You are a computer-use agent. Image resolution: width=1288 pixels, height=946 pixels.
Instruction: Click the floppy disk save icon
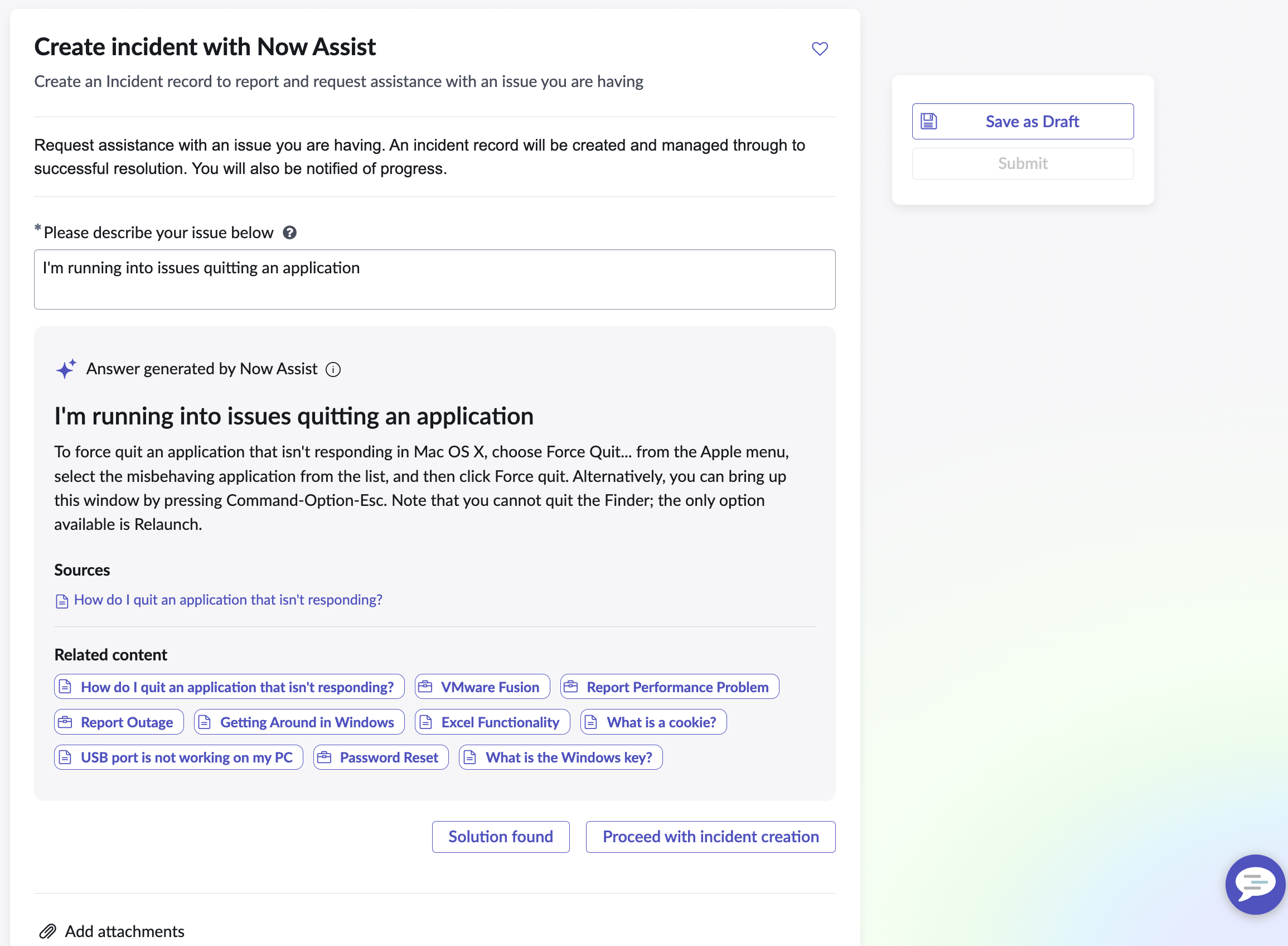[928, 122]
